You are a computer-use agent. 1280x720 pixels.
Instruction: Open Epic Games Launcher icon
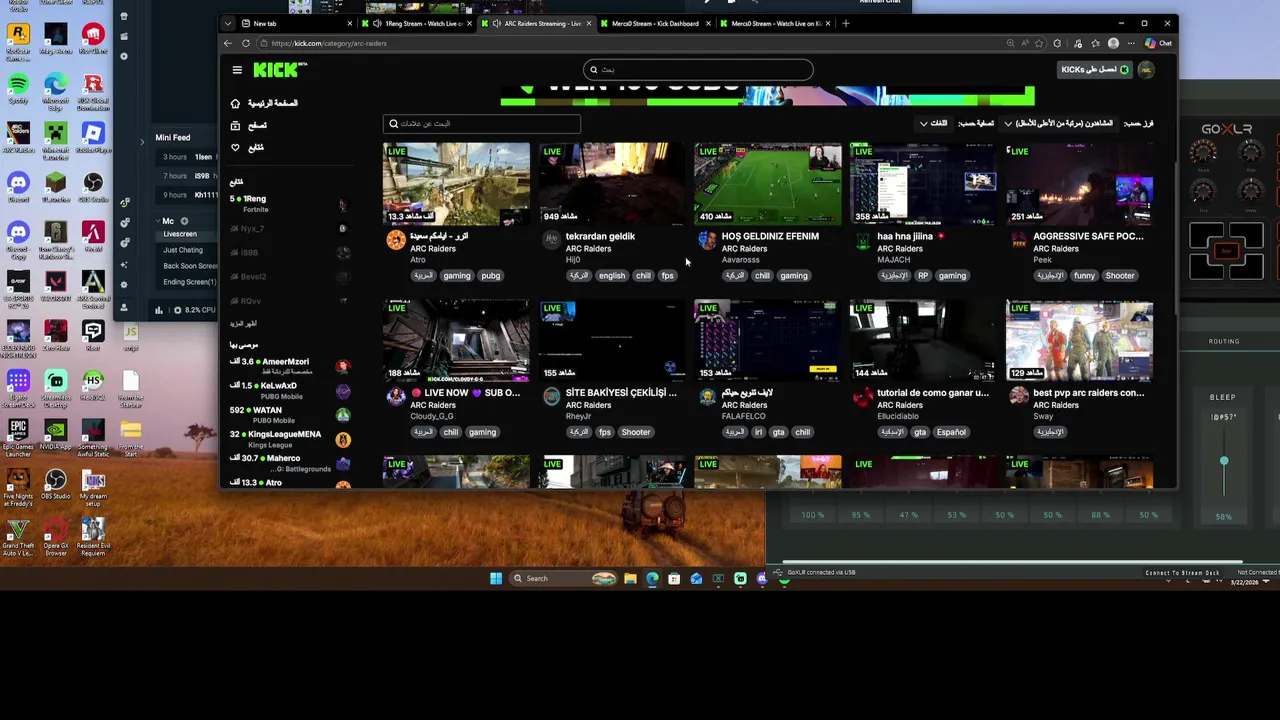[18, 438]
